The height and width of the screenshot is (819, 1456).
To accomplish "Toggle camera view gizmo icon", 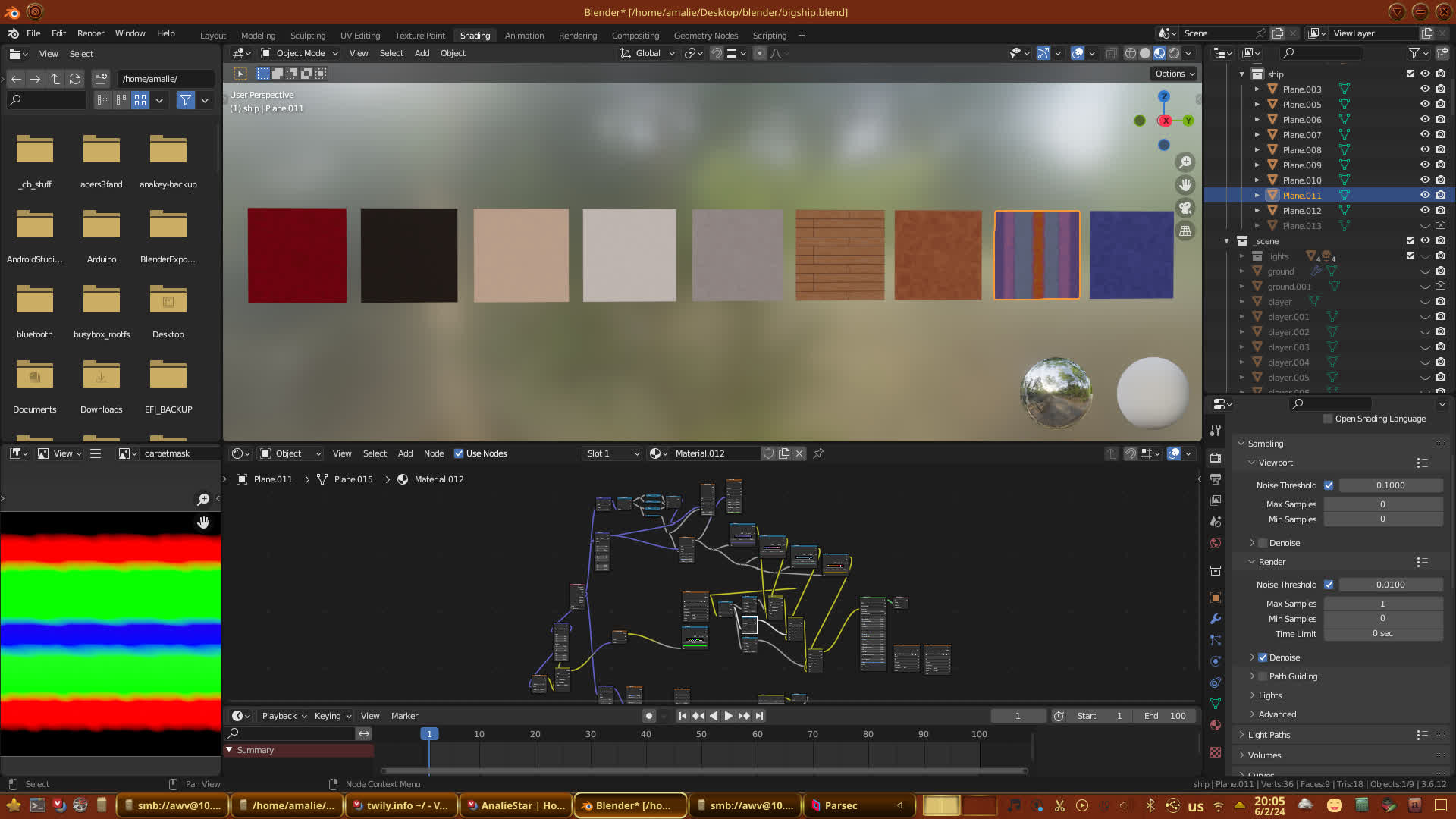I will 1185,208.
